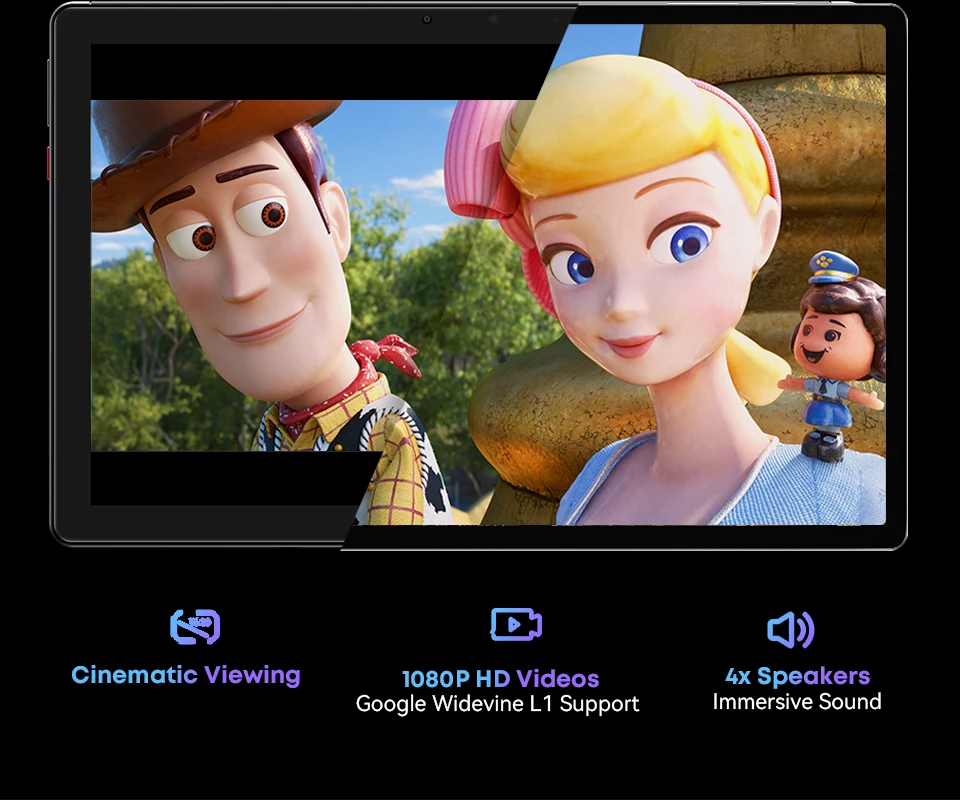Click the red power button on tablet edge
The image size is (960, 800).
(x=48, y=163)
